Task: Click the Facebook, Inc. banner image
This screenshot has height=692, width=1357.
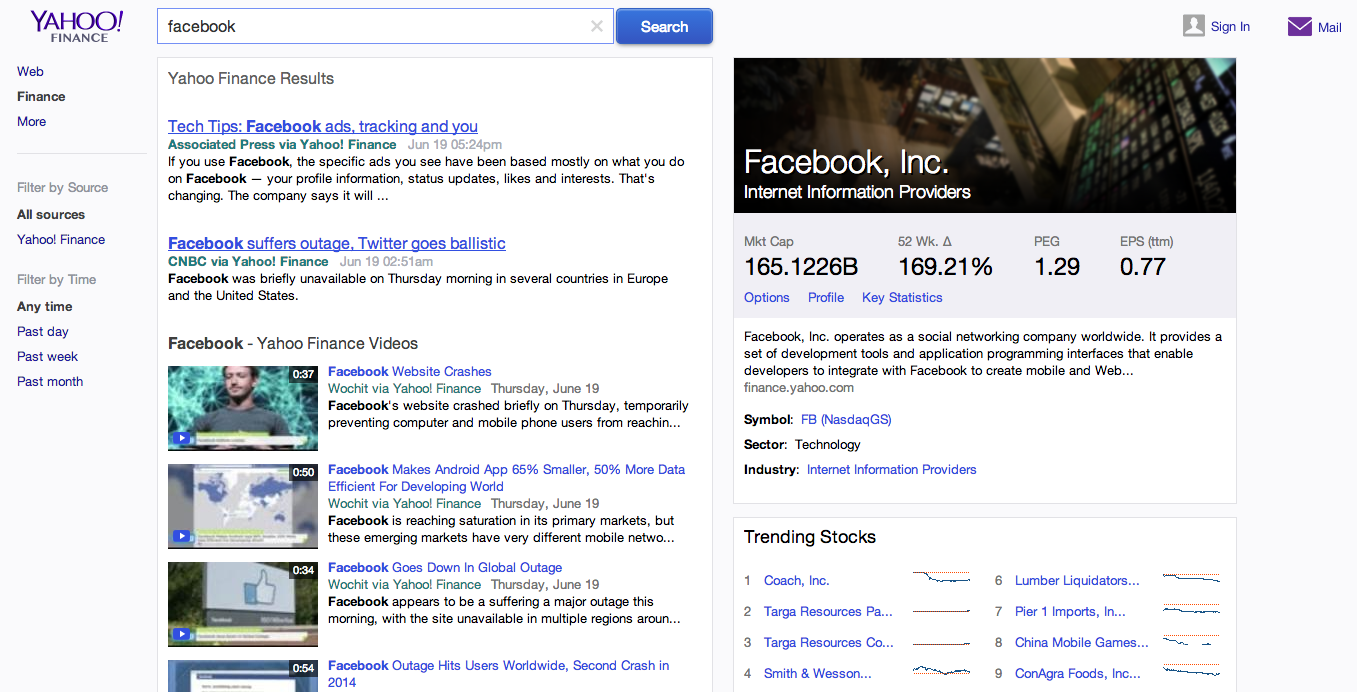Action: [x=985, y=135]
